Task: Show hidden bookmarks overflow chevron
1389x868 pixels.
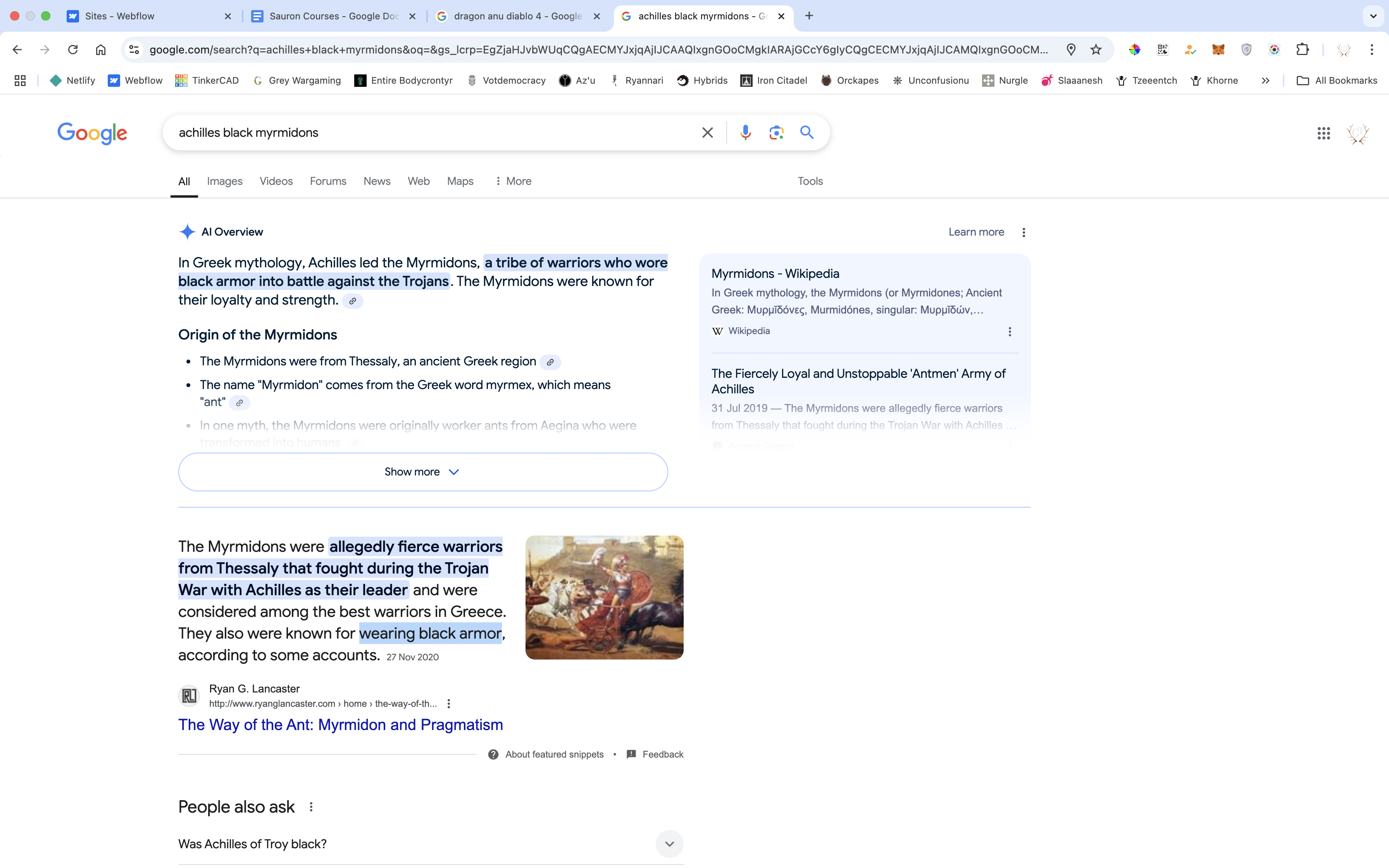Action: pyautogui.click(x=1265, y=80)
